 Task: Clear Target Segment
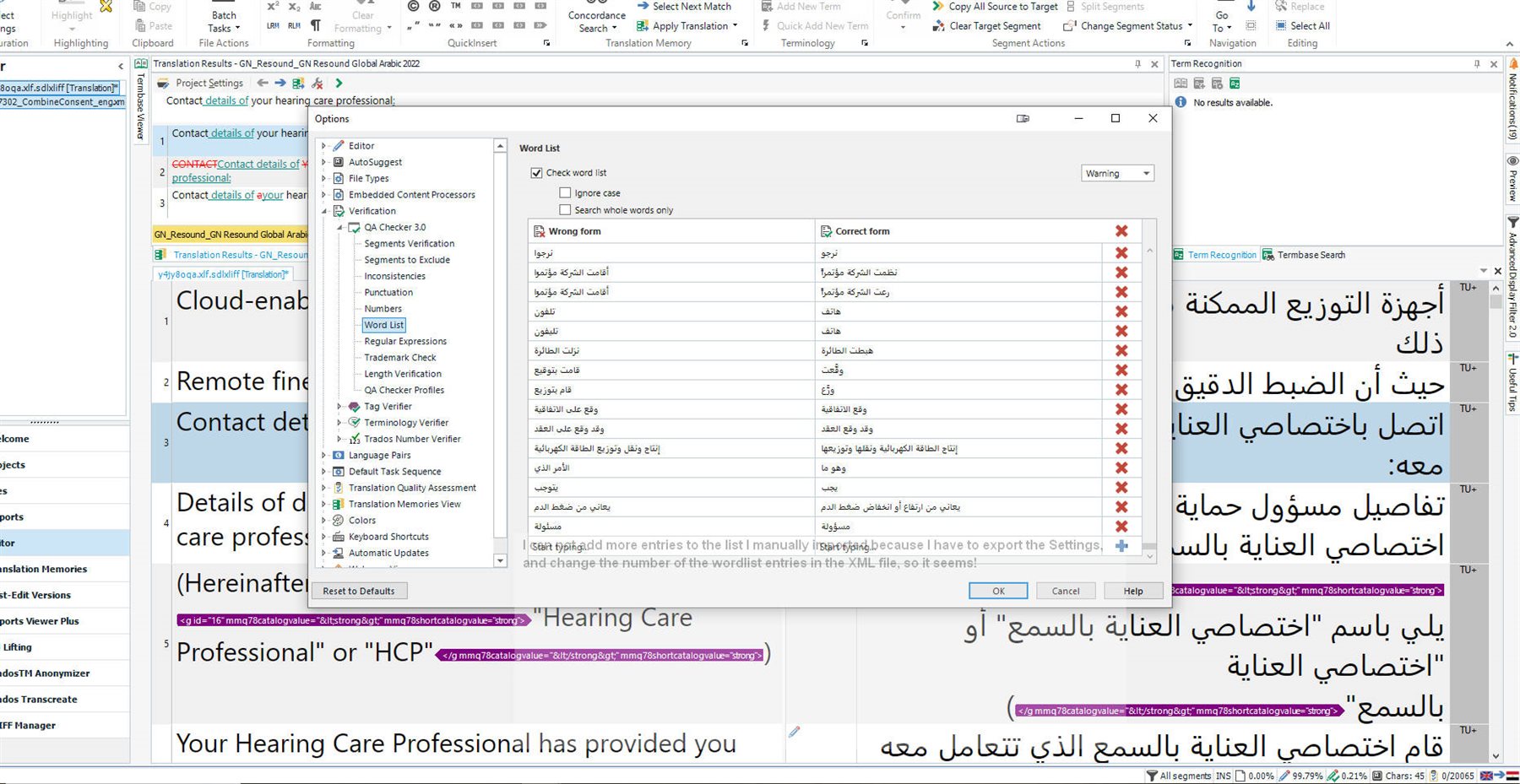tap(986, 25)
